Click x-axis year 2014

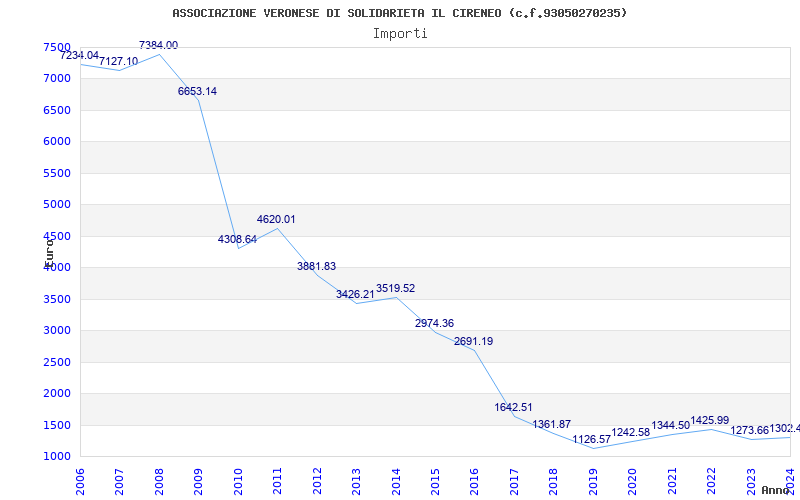(x=395, y=481)
